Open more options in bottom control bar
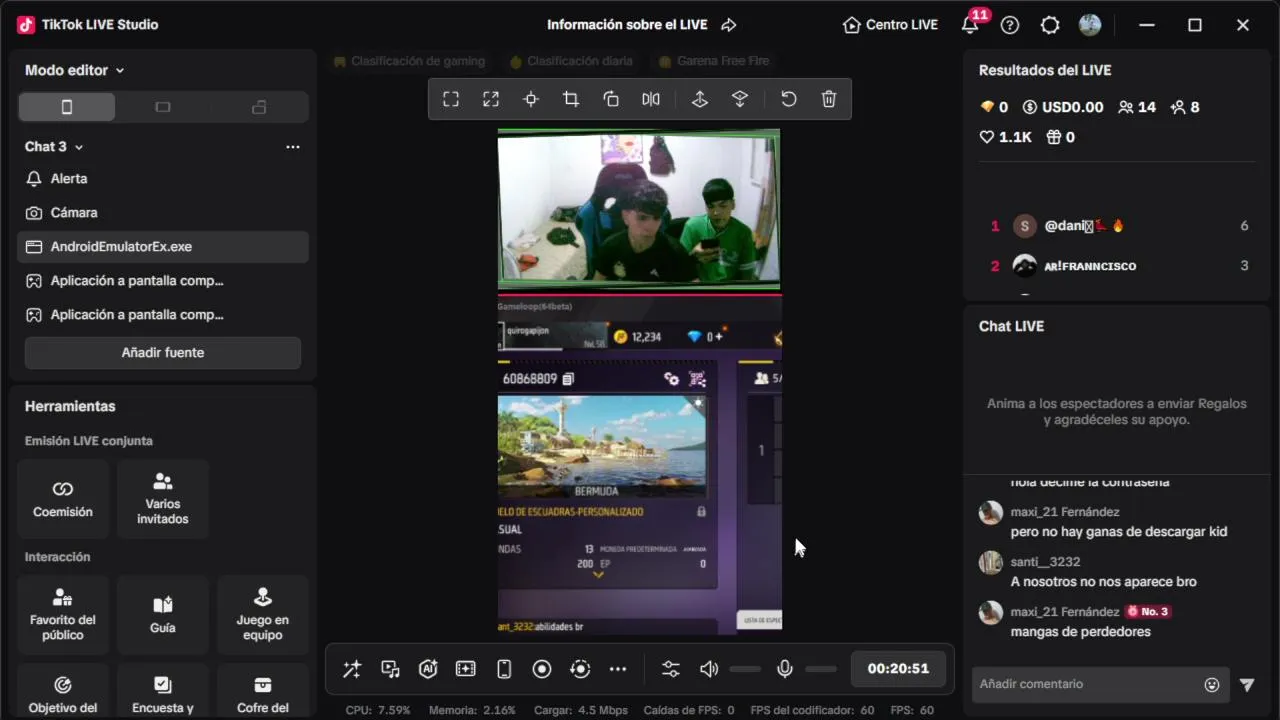The image size is (1280, 720). [618, 669]
